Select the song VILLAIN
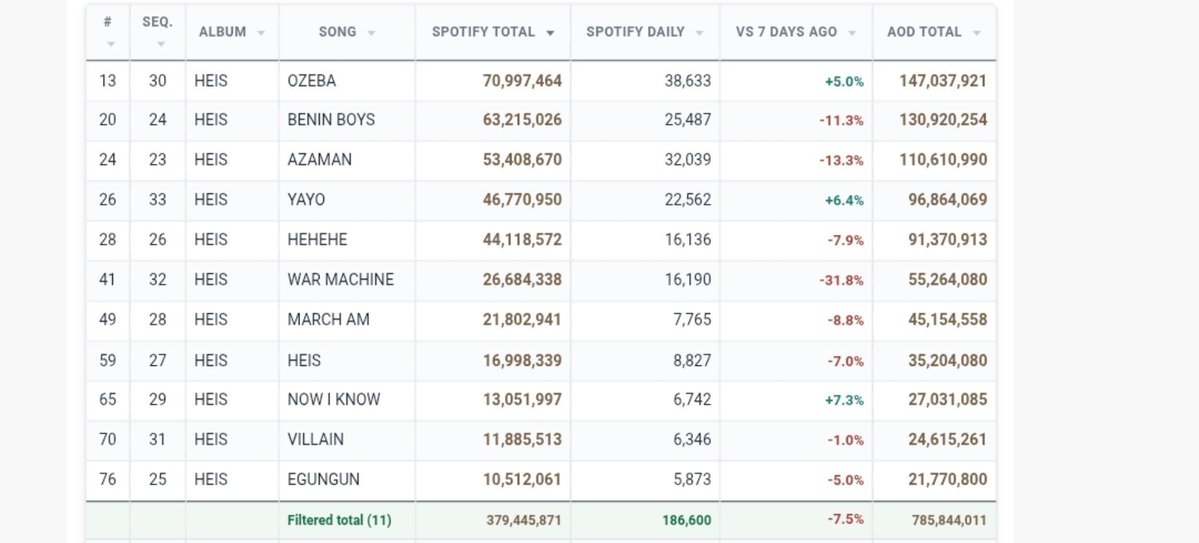1199x543 pixels. (x=315, y=440)
